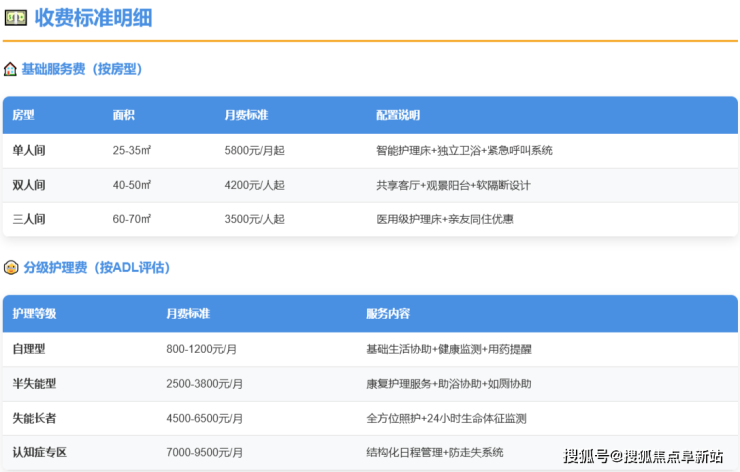Image resolution: width=740 pixels, height=472 pixels.
Task: Select the 房型 column header
Action: pos(23,115)
